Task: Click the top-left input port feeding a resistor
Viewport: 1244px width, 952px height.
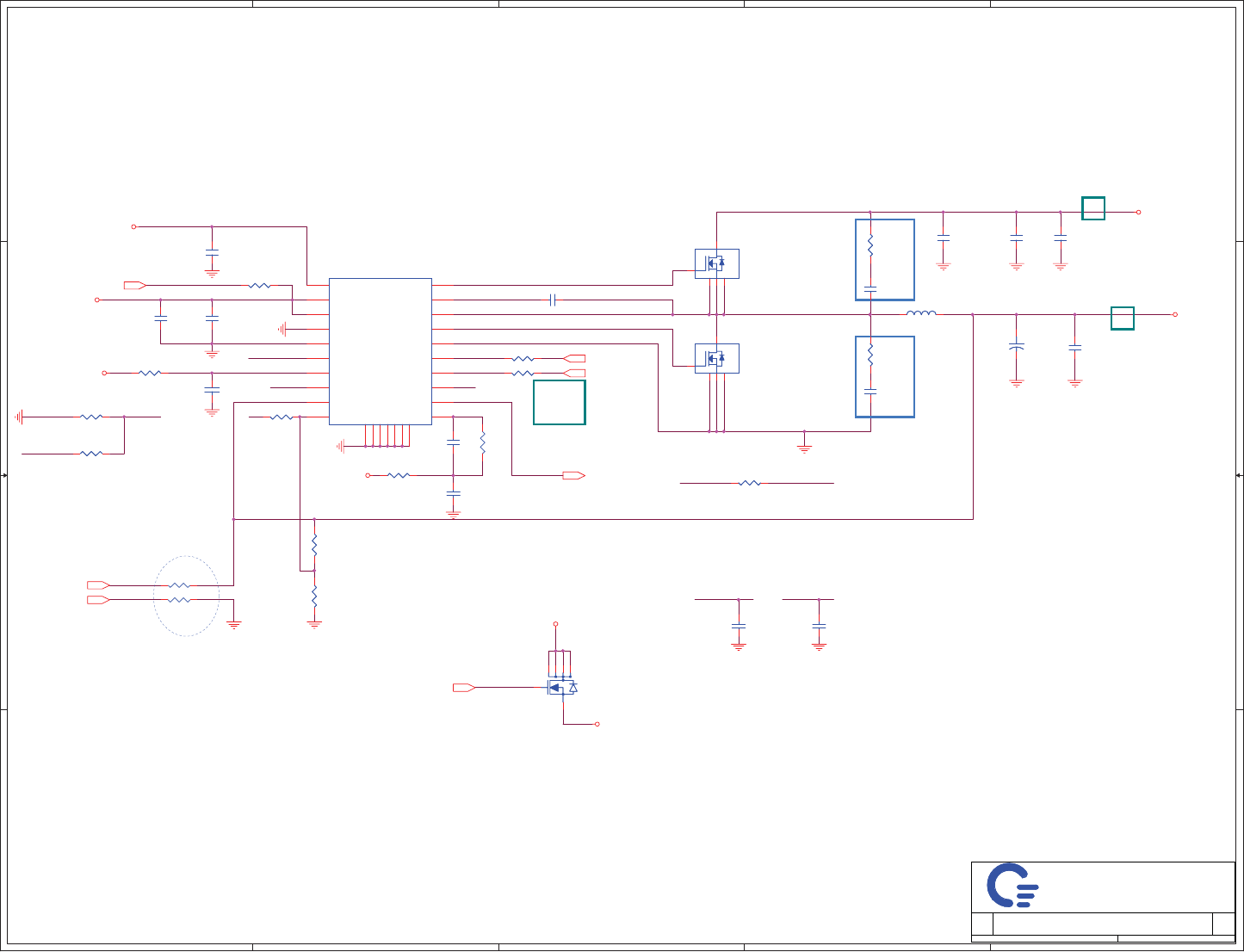Action: [x=135, y=285]
